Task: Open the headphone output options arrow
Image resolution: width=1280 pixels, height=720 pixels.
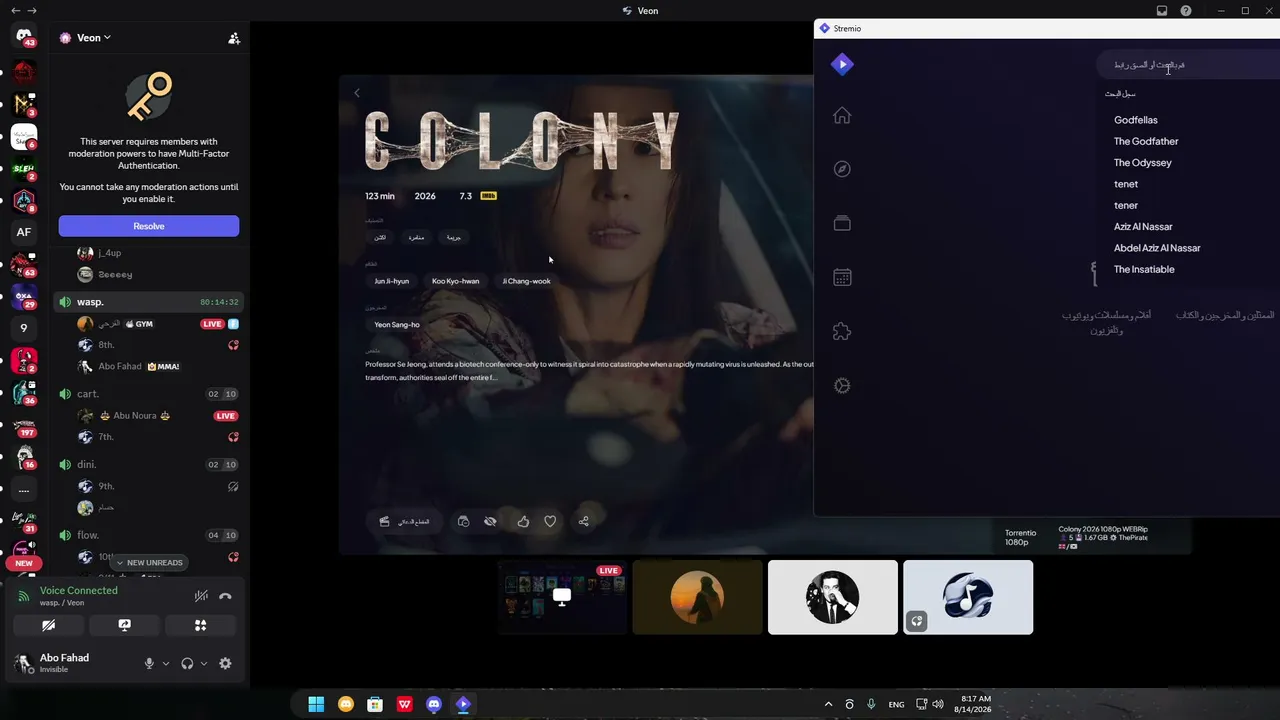Action: pyautogui.click(x=203, y=663)
